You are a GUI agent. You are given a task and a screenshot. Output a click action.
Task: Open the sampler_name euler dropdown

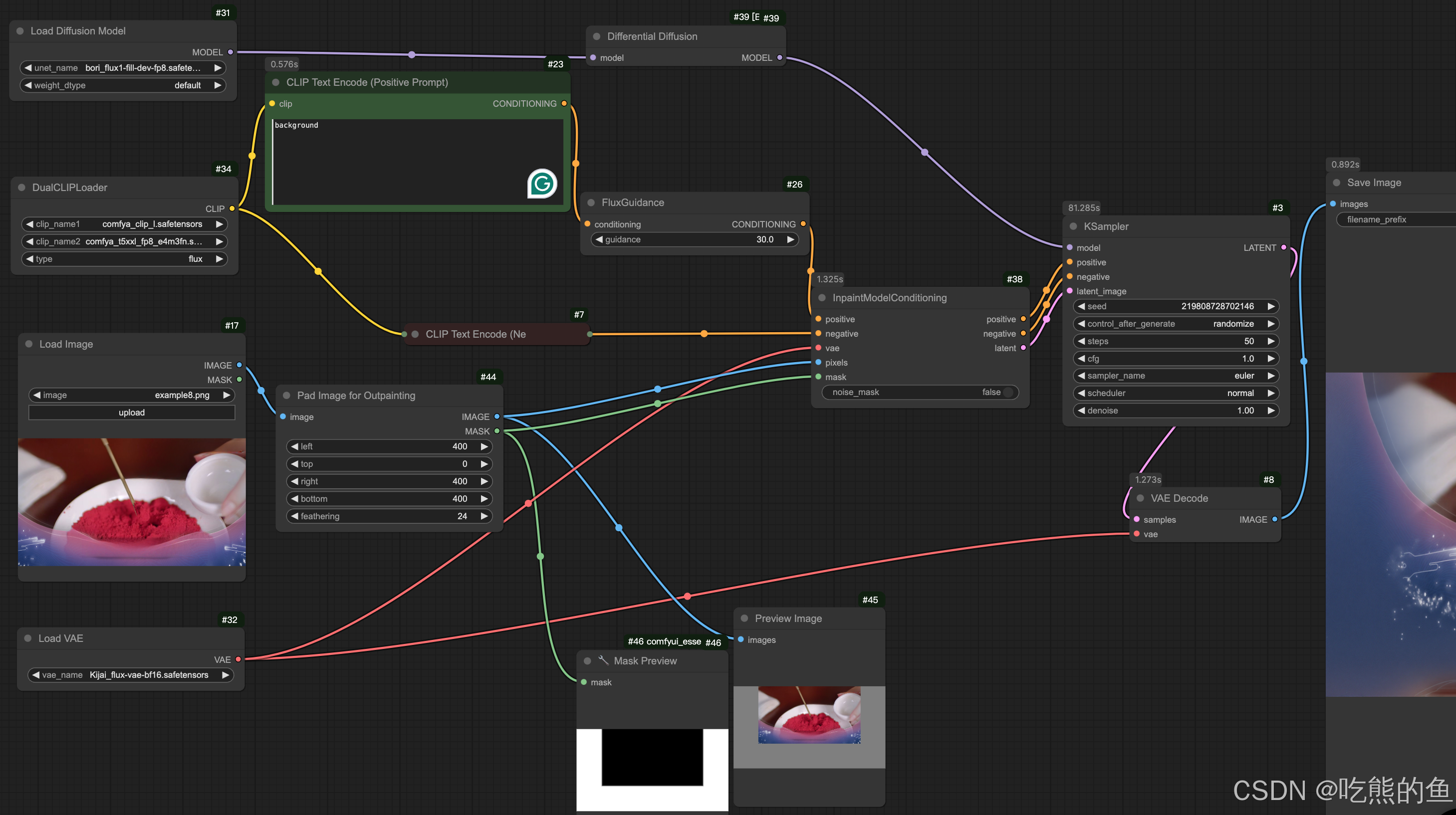coord(1176,376)
